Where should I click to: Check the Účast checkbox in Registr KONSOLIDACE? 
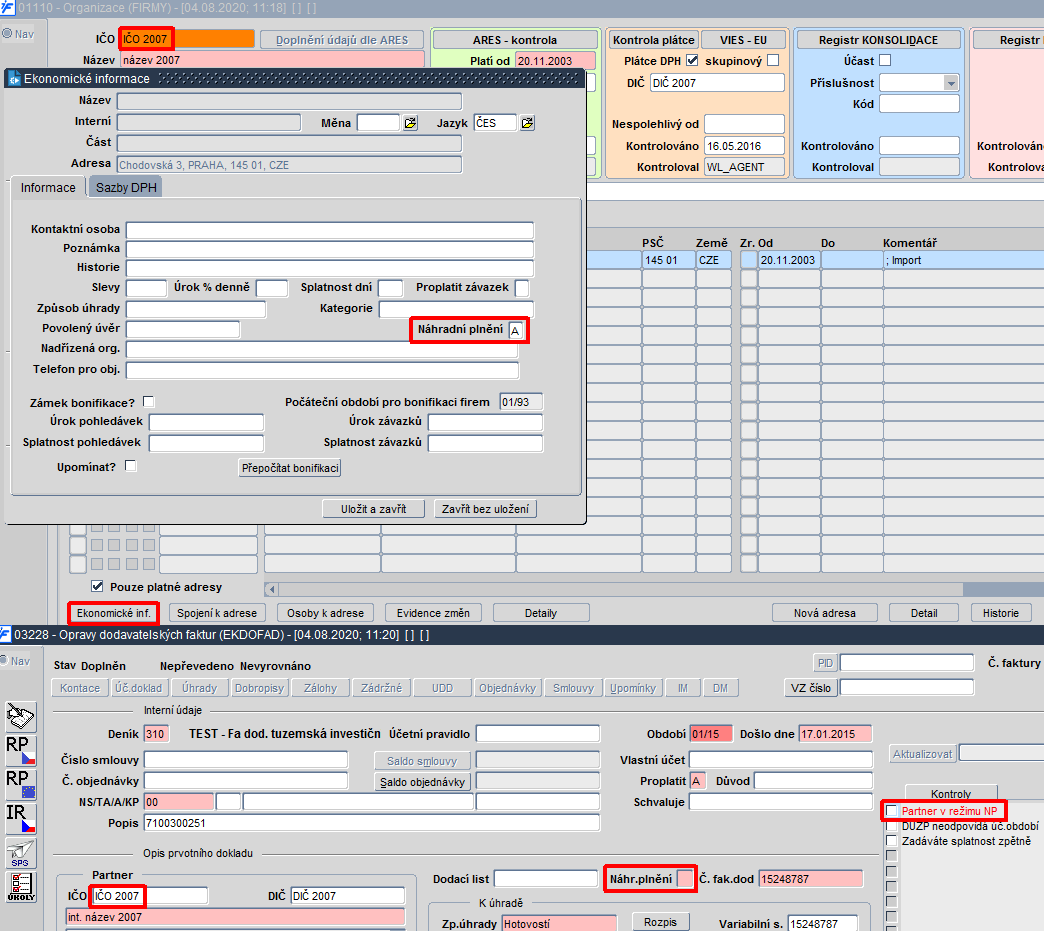(885, 61)
